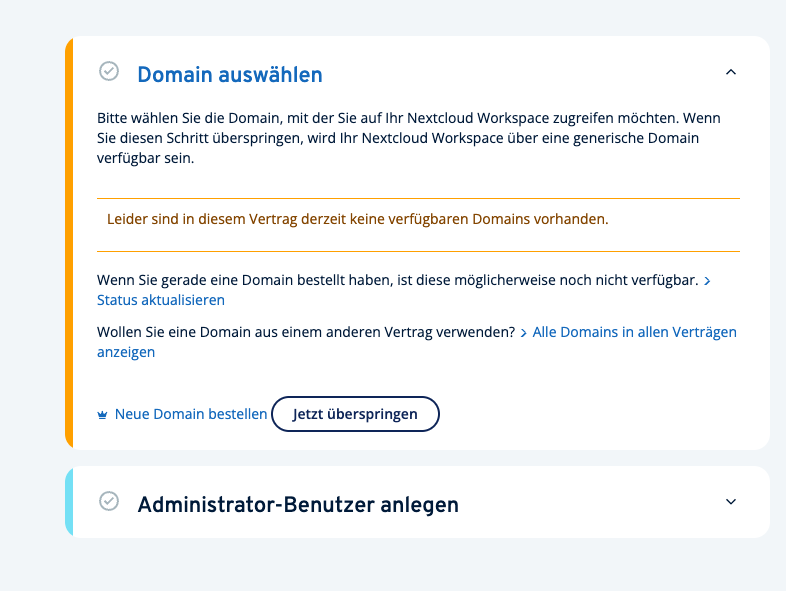Screen dimensions: 786x591
Task: Click the checkmark circle beside Domain auswählen
Action: click(x=109, y=72)
